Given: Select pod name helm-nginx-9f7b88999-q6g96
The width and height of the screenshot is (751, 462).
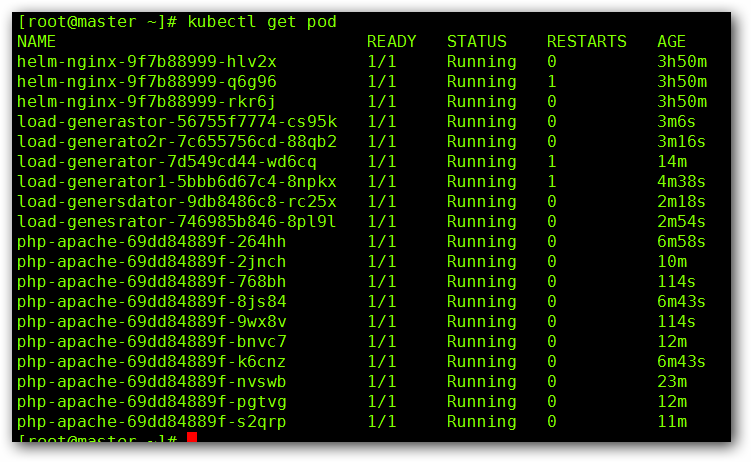Looking at the screenshot, I should [x=147, y=82].
